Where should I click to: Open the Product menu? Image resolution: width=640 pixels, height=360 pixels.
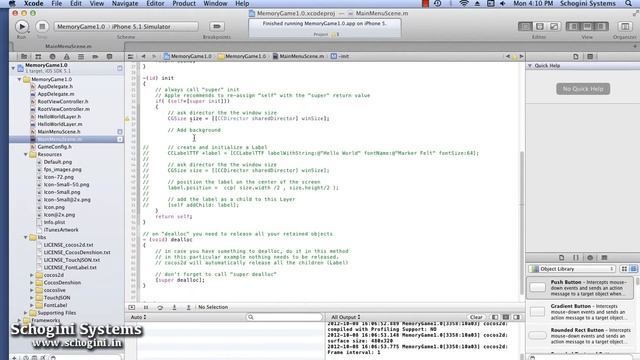tap(184, 4)
